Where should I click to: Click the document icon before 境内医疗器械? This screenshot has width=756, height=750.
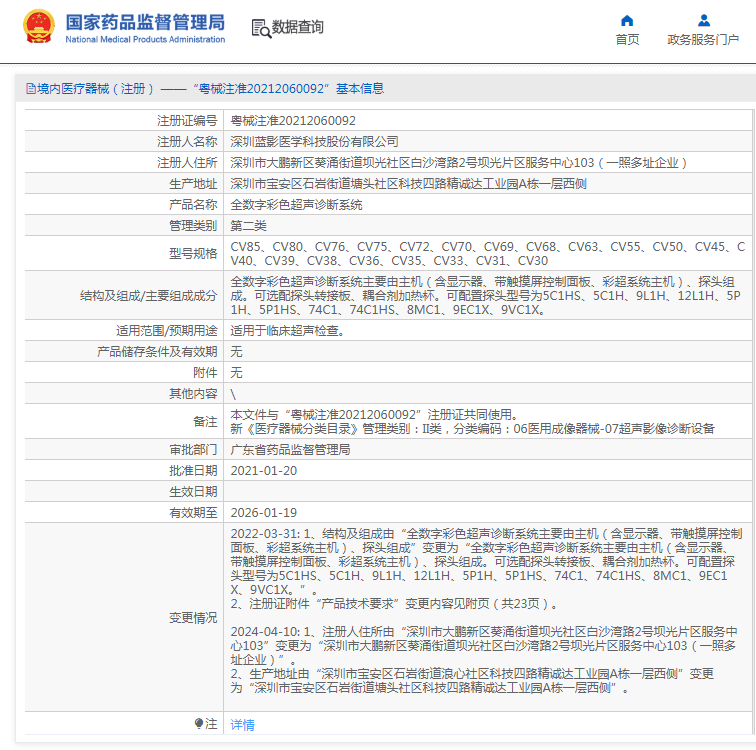pyautogui.click(x=30, y=89)
